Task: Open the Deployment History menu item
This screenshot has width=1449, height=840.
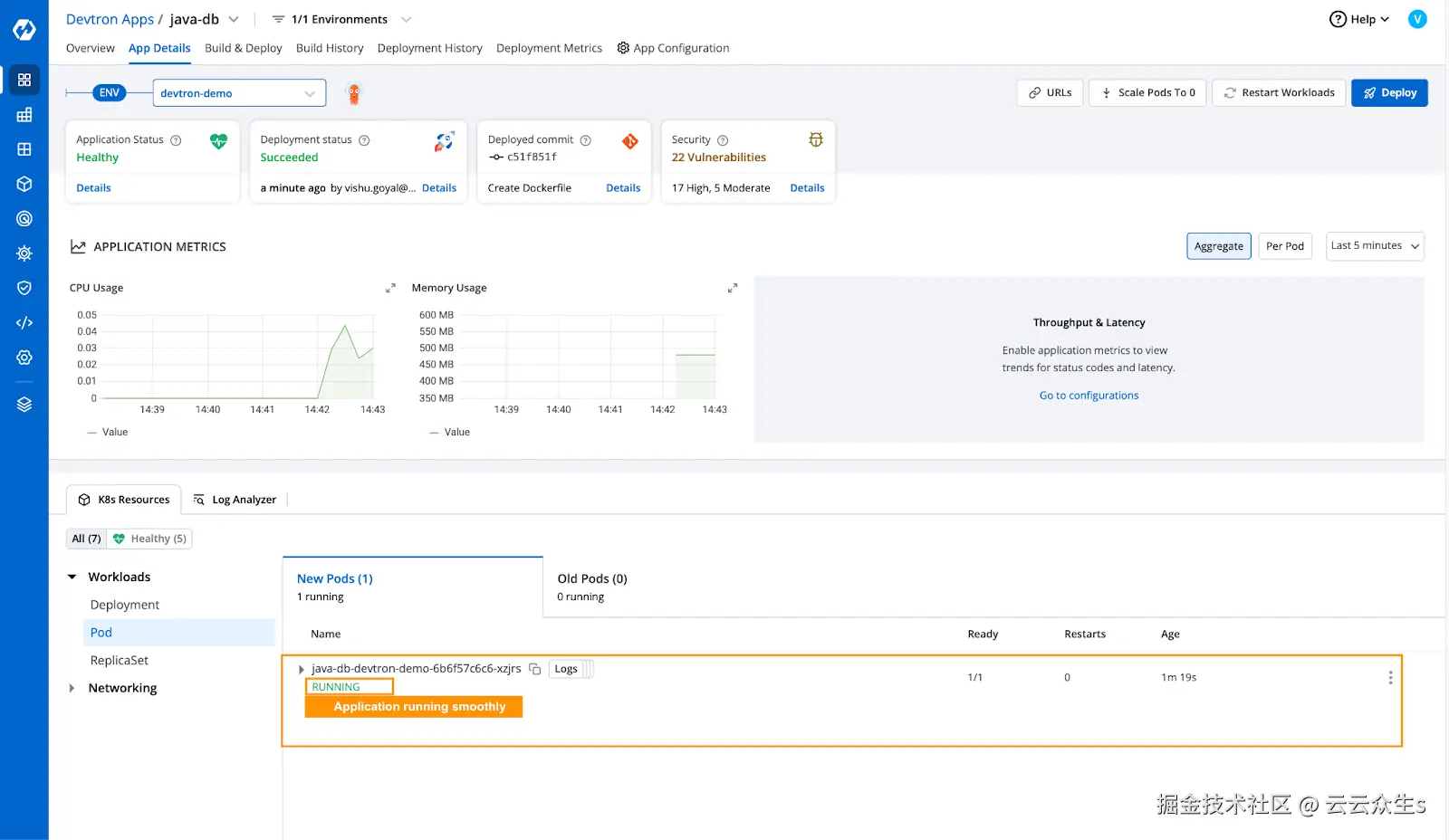Action: tap(429, 48)
